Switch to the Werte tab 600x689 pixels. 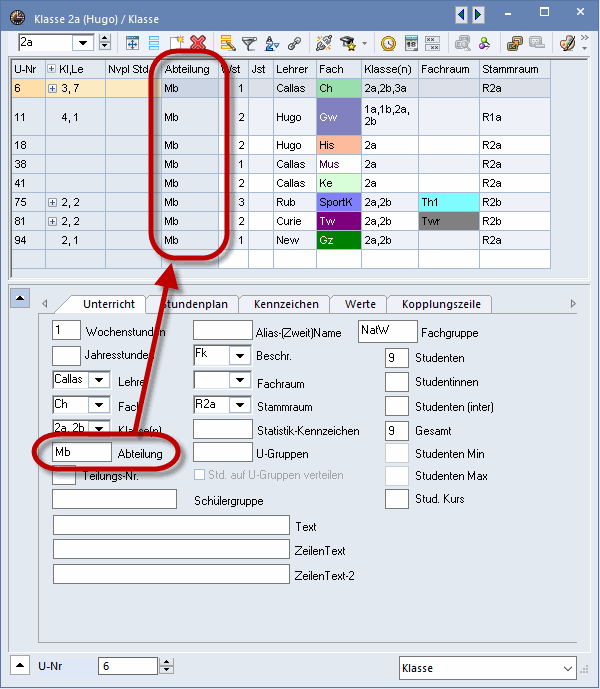coord(360,304)
